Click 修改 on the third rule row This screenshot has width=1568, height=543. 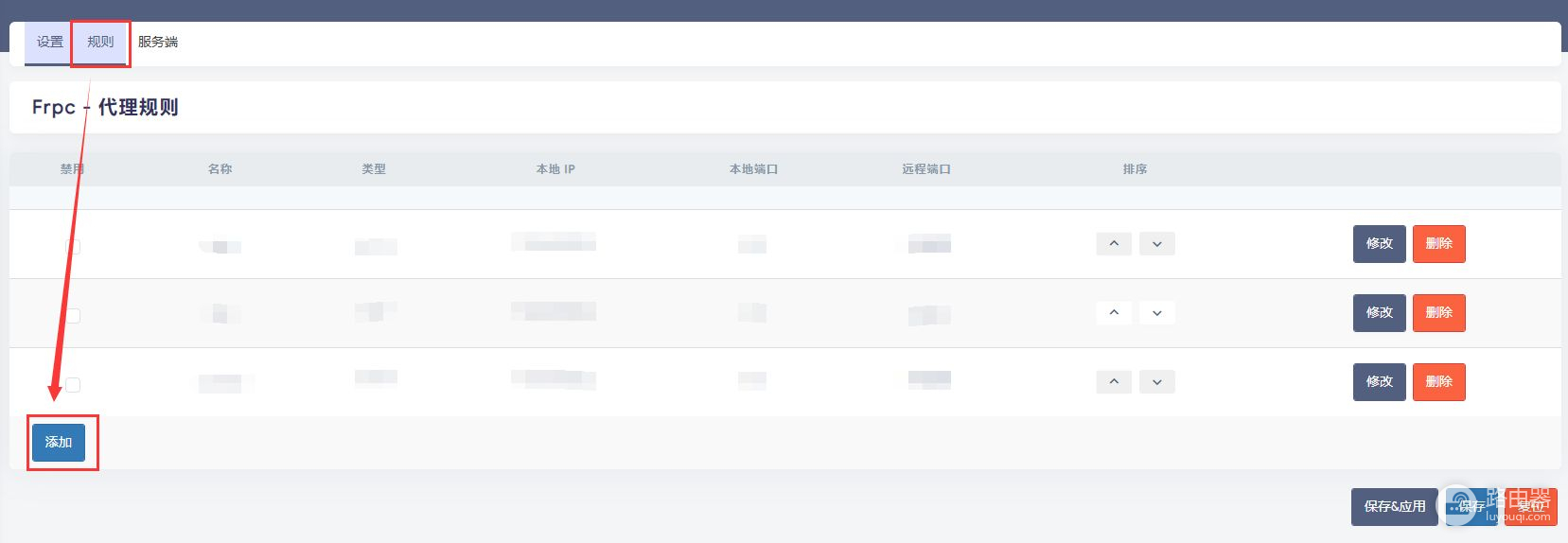click(1380, 382)
